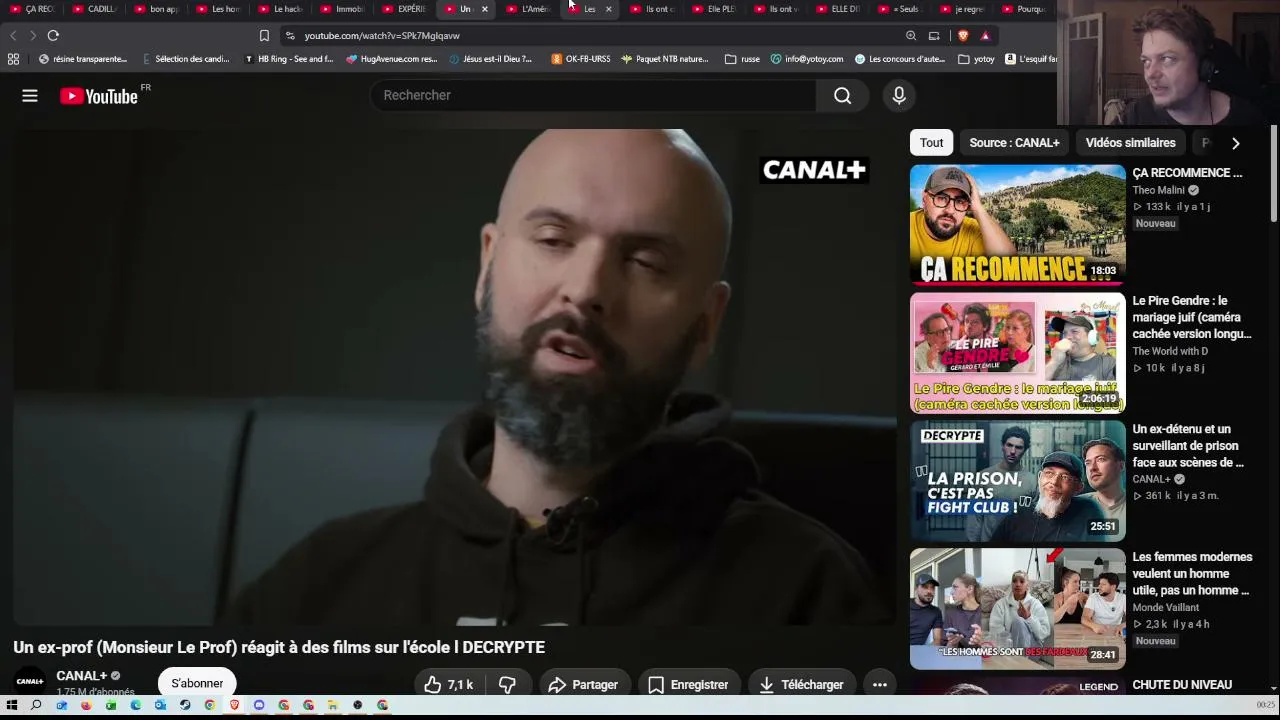
Task: Open 'Monde Vaillant' channel name
Action: tap(1165, 607)
